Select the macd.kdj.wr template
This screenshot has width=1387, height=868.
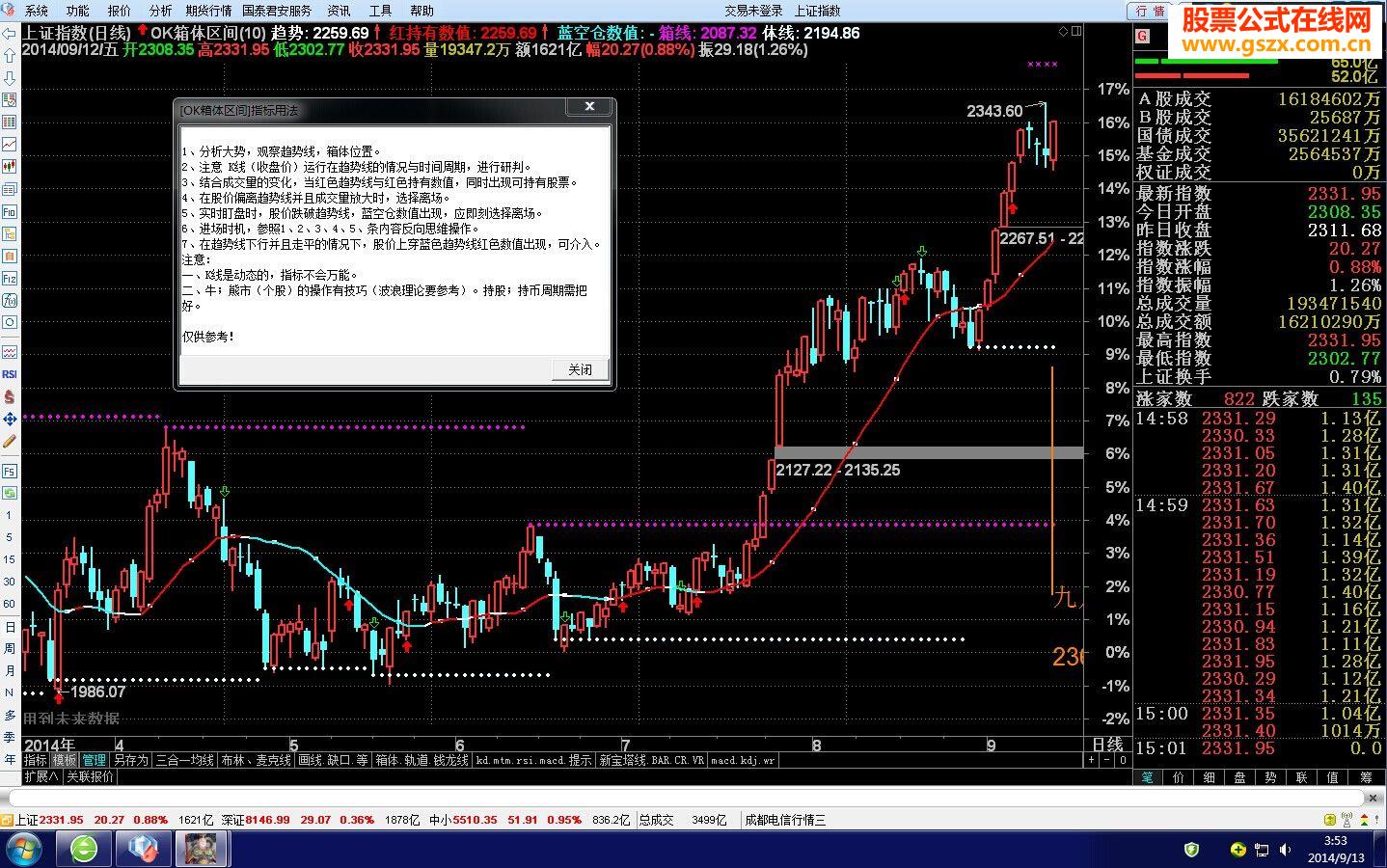coord(742,760)
